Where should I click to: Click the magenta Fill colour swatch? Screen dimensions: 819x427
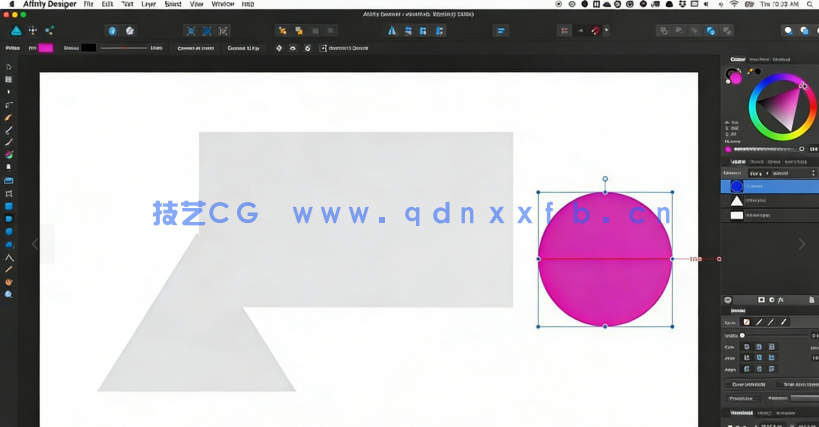click(46, 48)
